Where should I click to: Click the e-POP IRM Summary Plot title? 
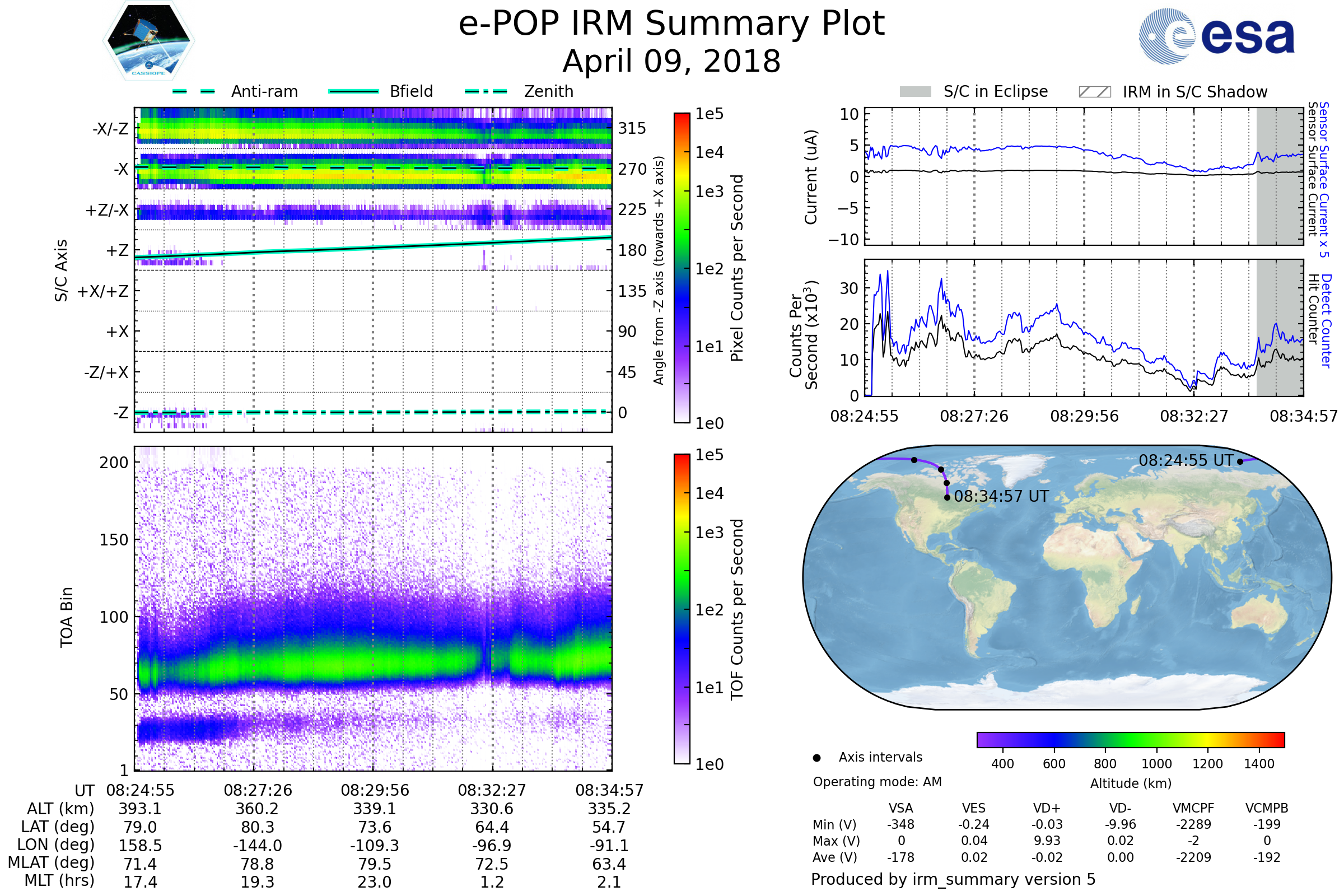click(671, 24)
